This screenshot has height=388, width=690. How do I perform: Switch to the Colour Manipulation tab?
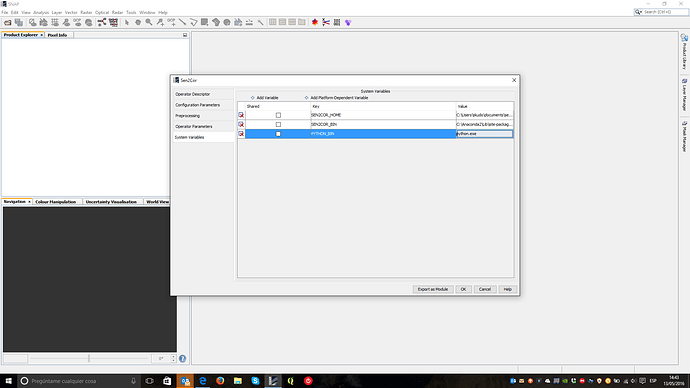(55, 201)
